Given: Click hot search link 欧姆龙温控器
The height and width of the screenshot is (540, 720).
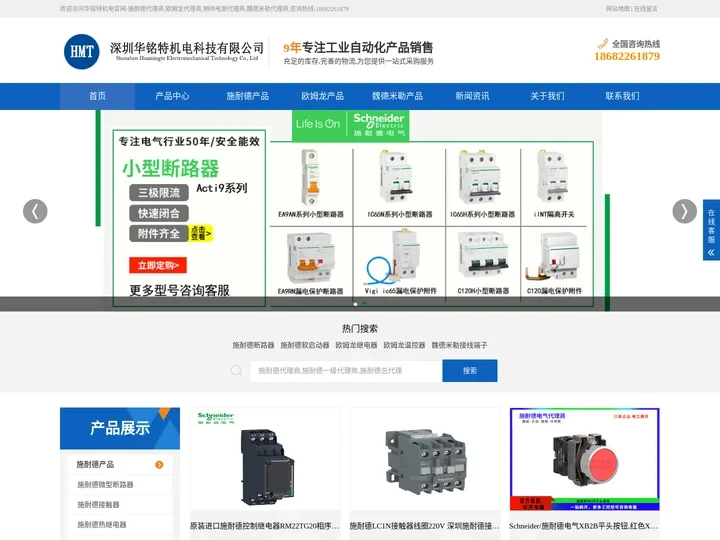Looking at the screenshot, I should [x=404, y=345].
